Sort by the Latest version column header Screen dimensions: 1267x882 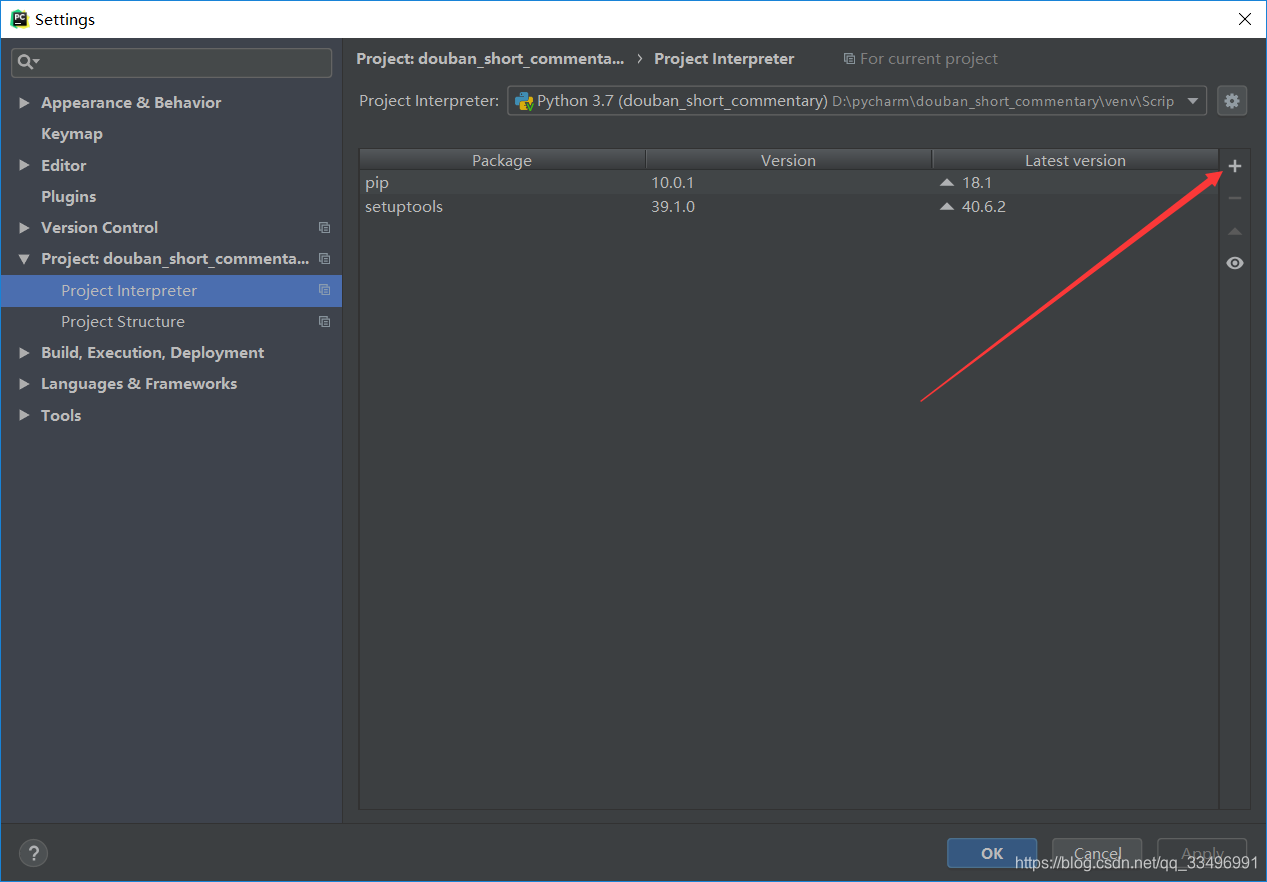1075,160
